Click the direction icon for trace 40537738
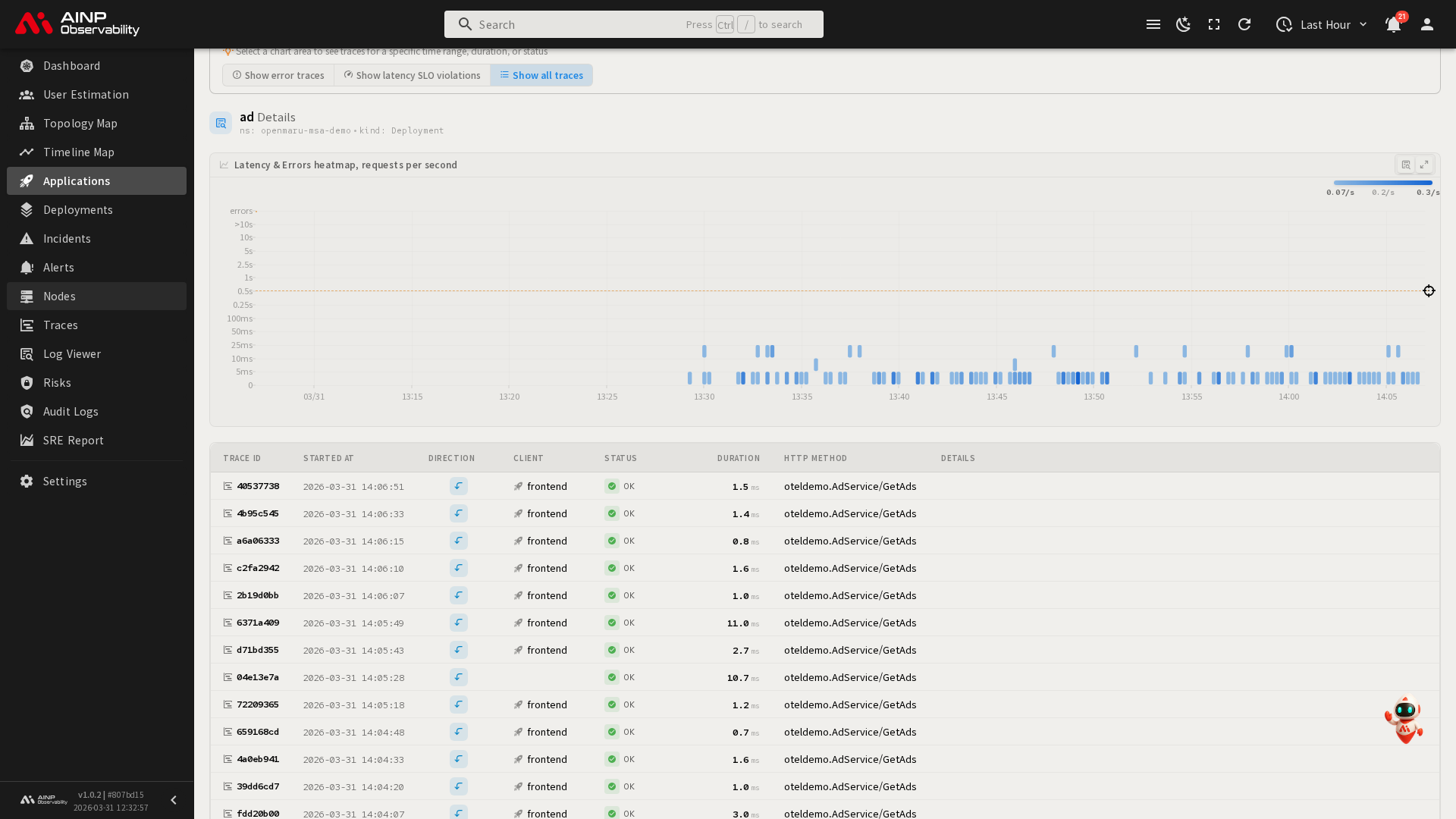 click(x=458, y=486)
